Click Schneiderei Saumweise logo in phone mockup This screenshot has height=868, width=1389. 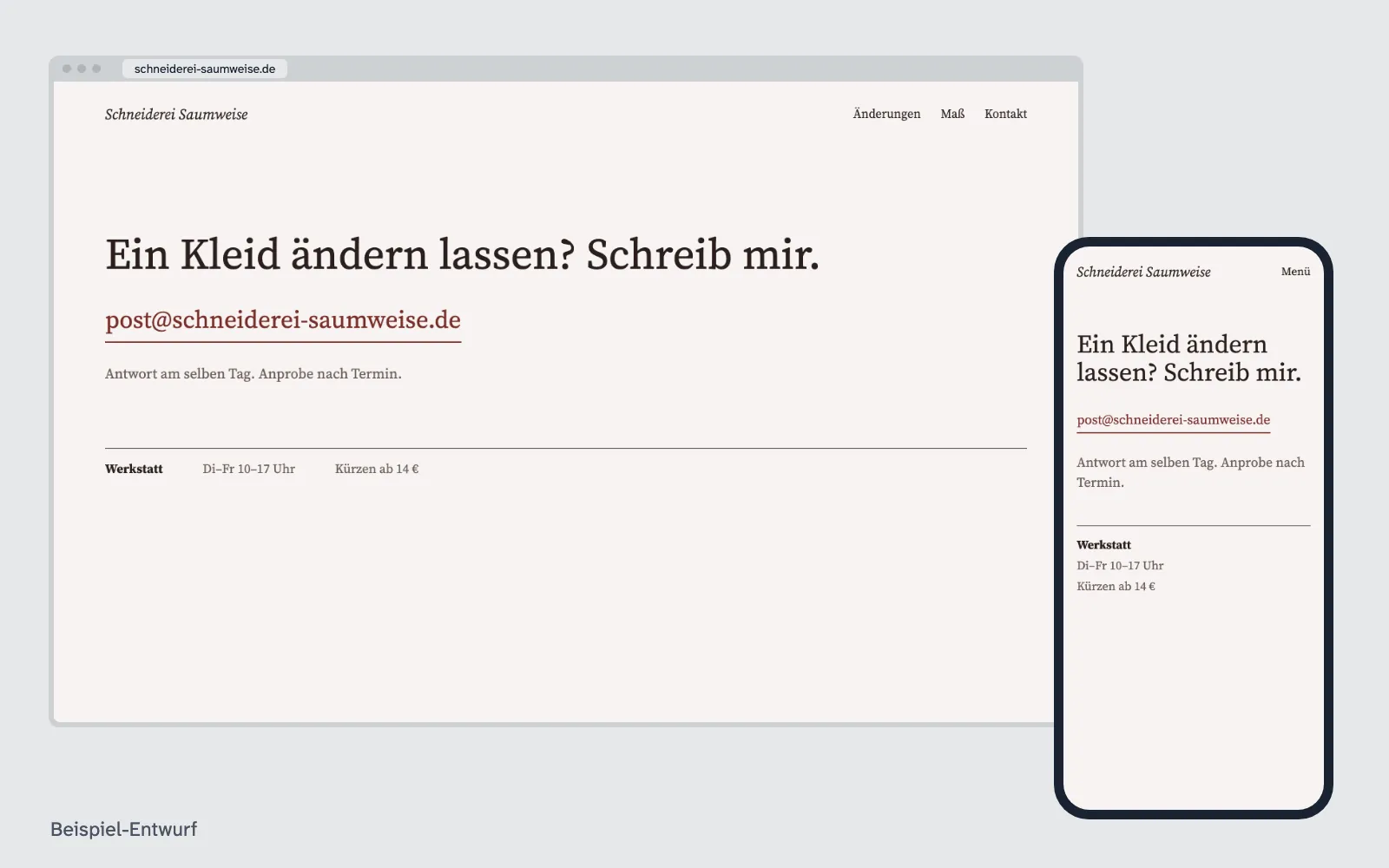pos(1143,272)
